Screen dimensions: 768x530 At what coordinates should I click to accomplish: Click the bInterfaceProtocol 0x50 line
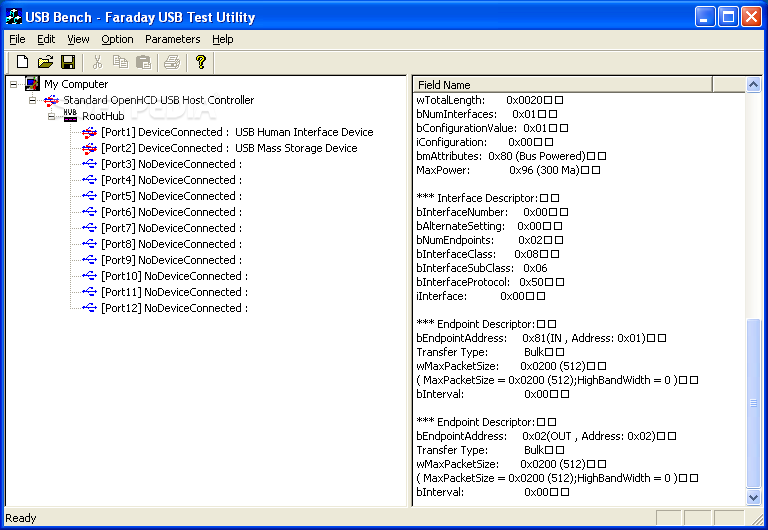(x=490, y=282)
